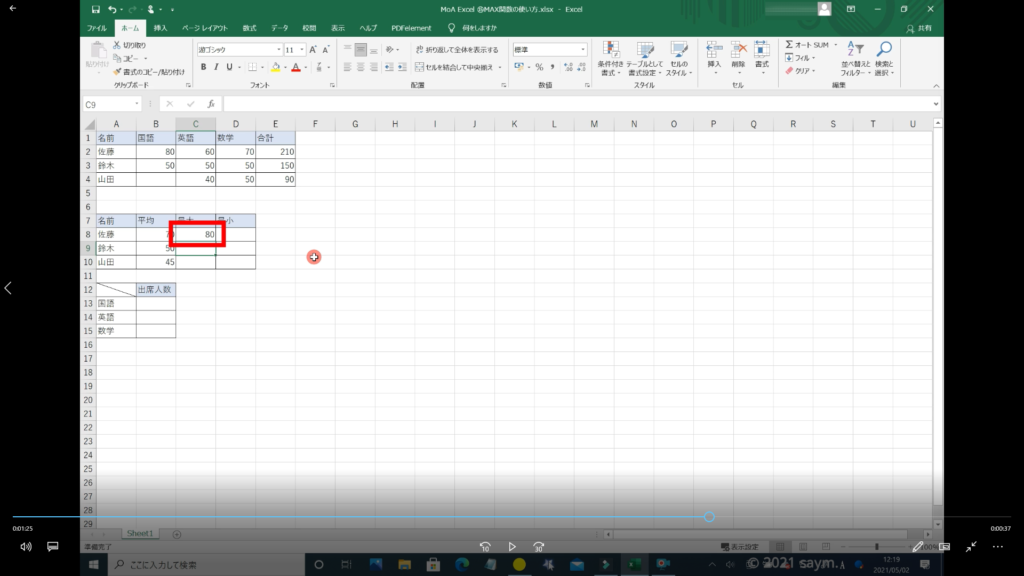Toggle wrap text to show all
The image size is (1024, 576).
coord(457,49)
